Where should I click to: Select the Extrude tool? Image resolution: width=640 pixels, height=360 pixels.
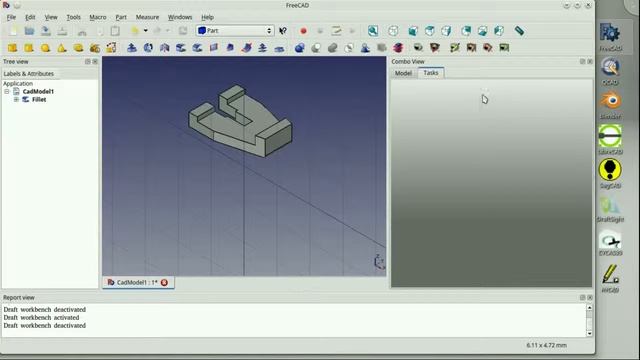pos(131,48)
